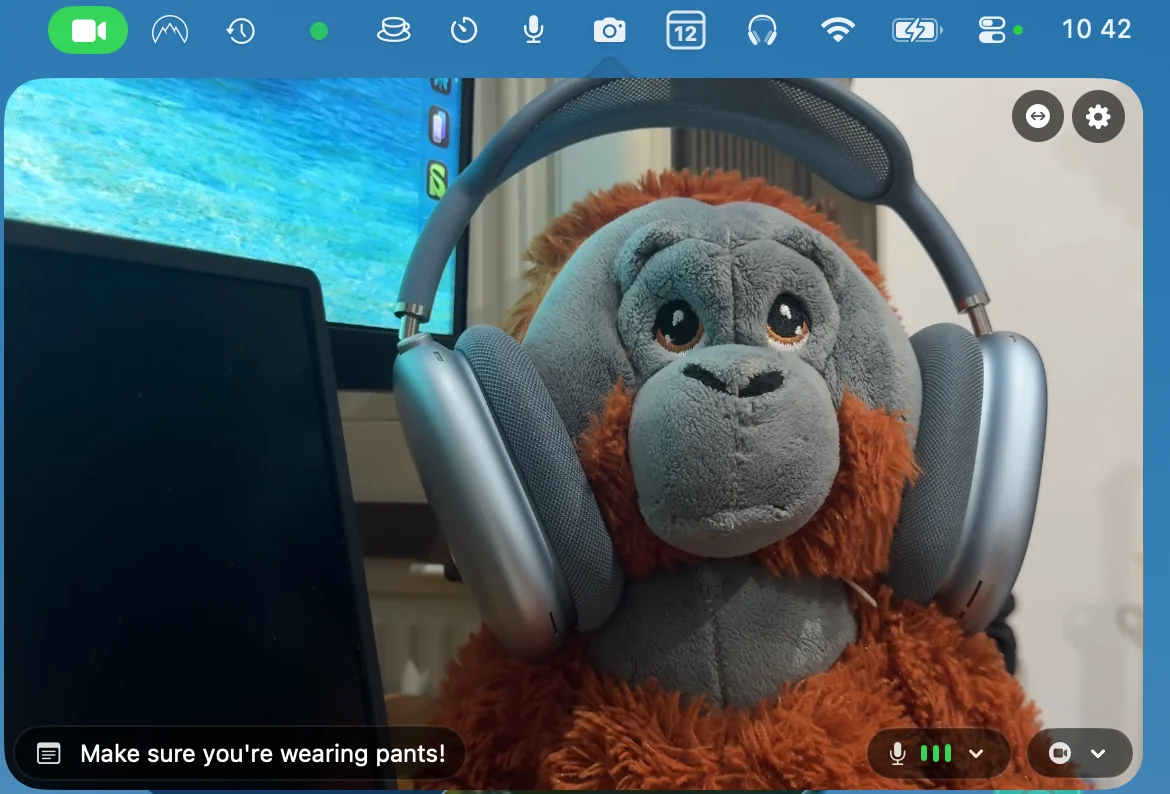The image size is (1170, 794).
Task: Expand the camera source dropdown chevron
Action: point(1098,754)
